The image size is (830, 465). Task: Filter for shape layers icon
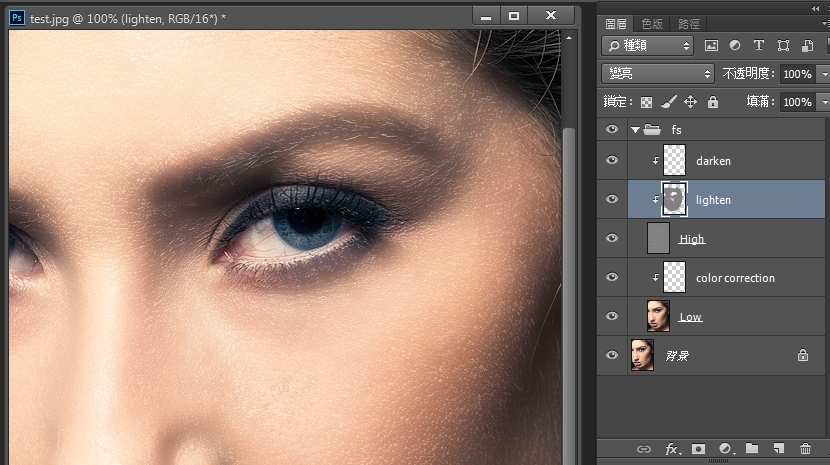coord(783,46)
